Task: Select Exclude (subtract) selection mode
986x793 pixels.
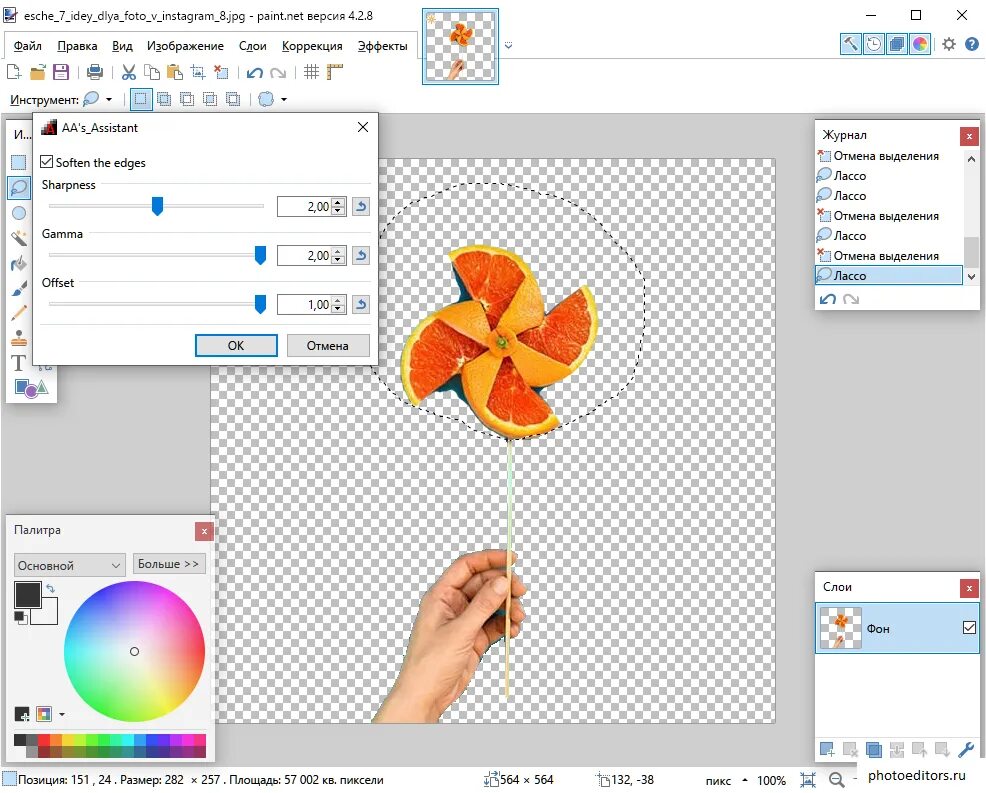Action: (x=187, y=99)
